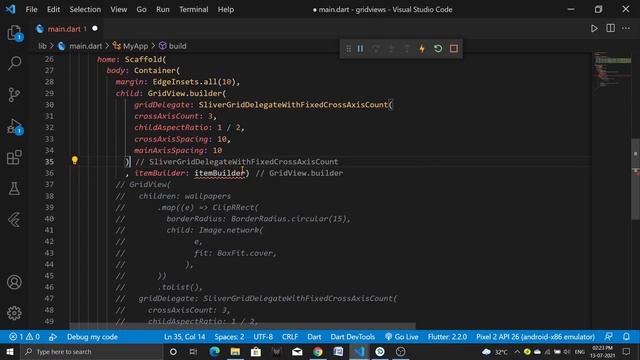The image size is (640, 360).
Task: Open Run and Debug view
Action: [14, 127]
